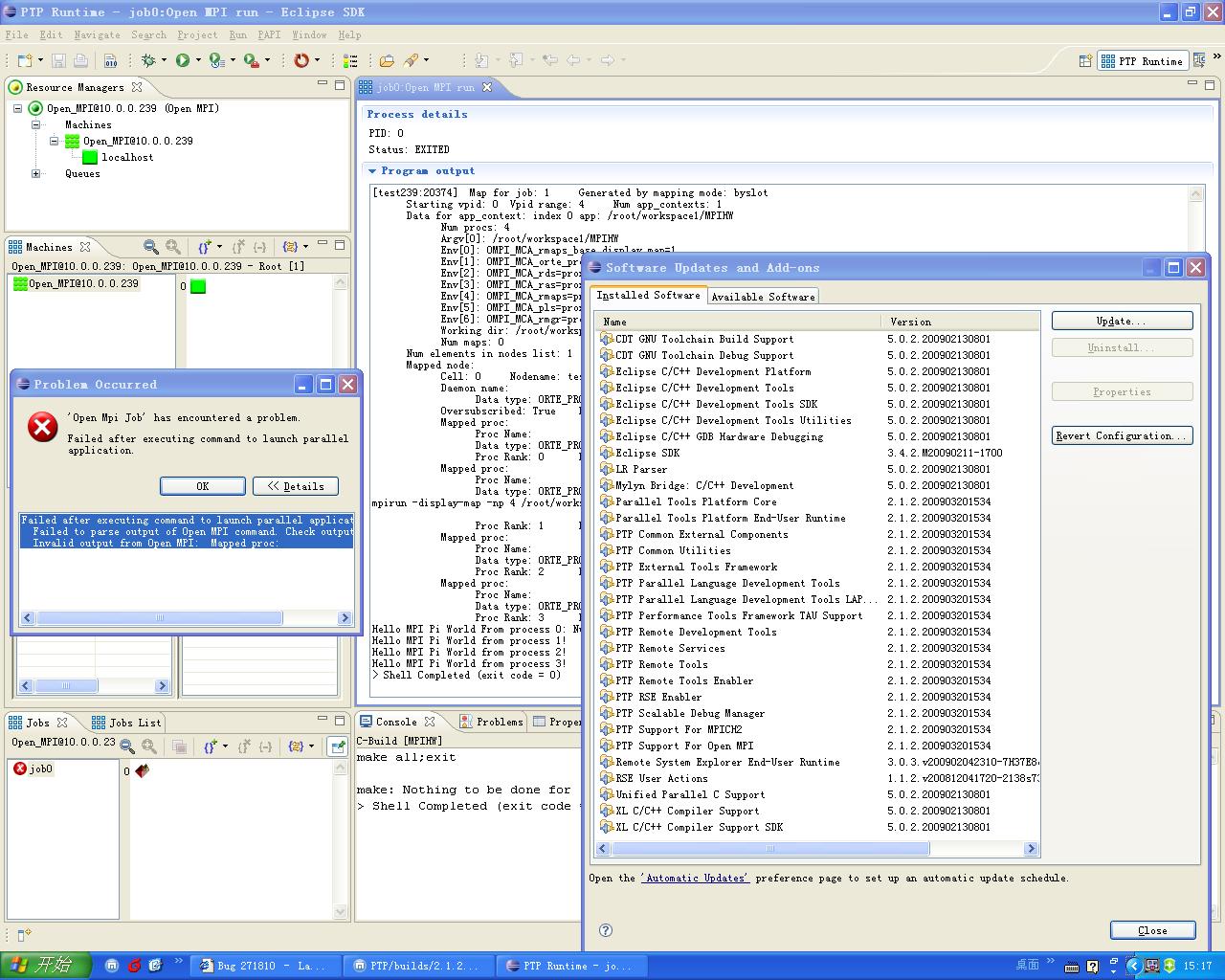Screen dimensions: 1225x980
Task: Close the job0:Open MPI run editor tab
Action: [x=486, y=87]
